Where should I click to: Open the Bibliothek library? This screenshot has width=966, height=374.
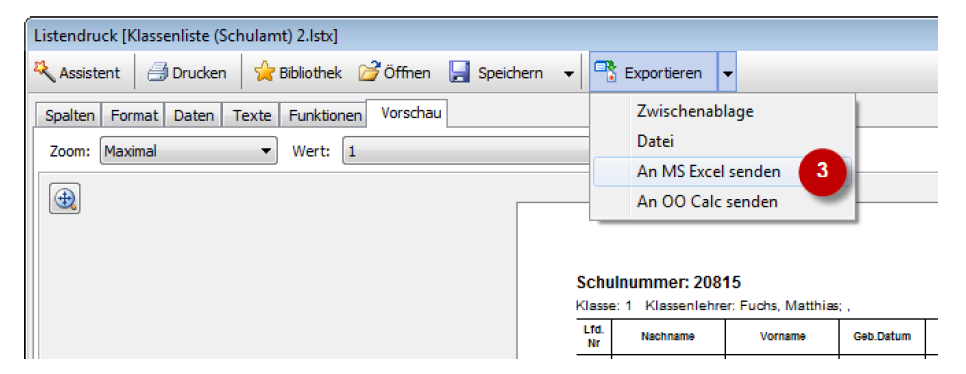pyautogui.click(x=298, y=73)
